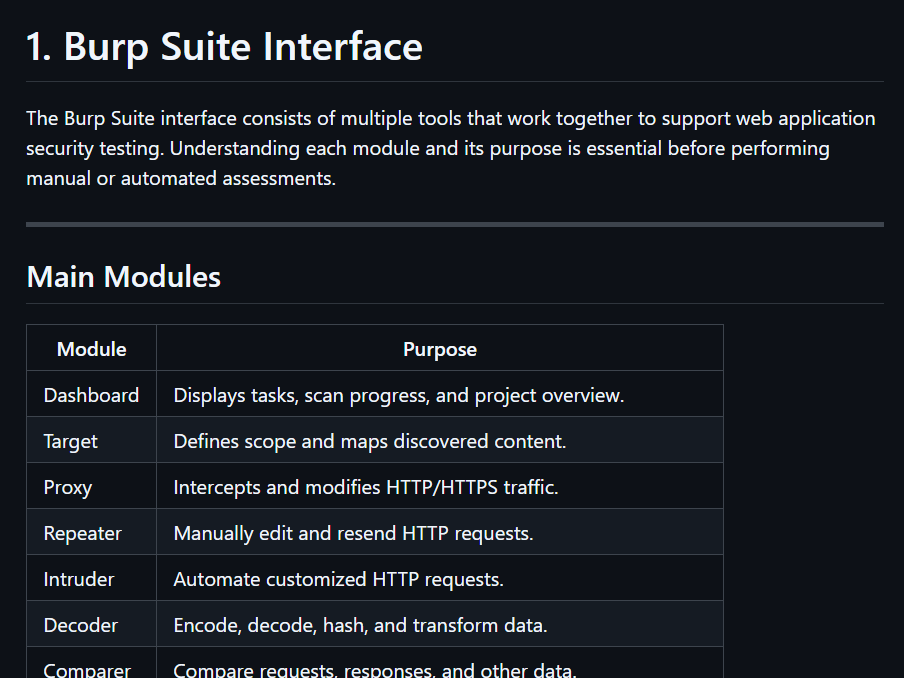This screenshot has height=678, width=904.
Task: Click the 'Main Modules' heading
Action: (x=123, y=276)
